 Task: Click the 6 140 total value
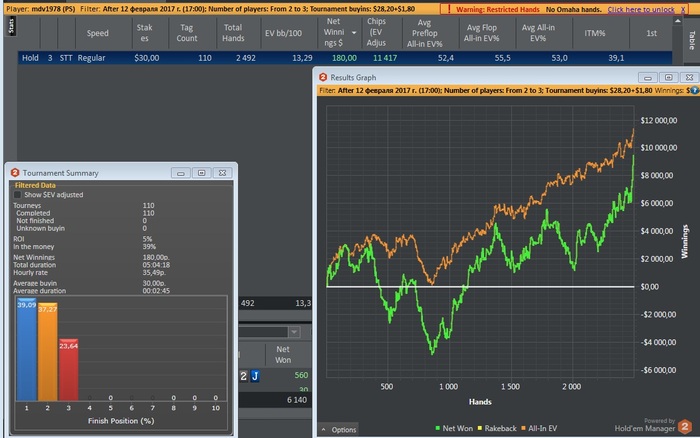tap(297, 400)
